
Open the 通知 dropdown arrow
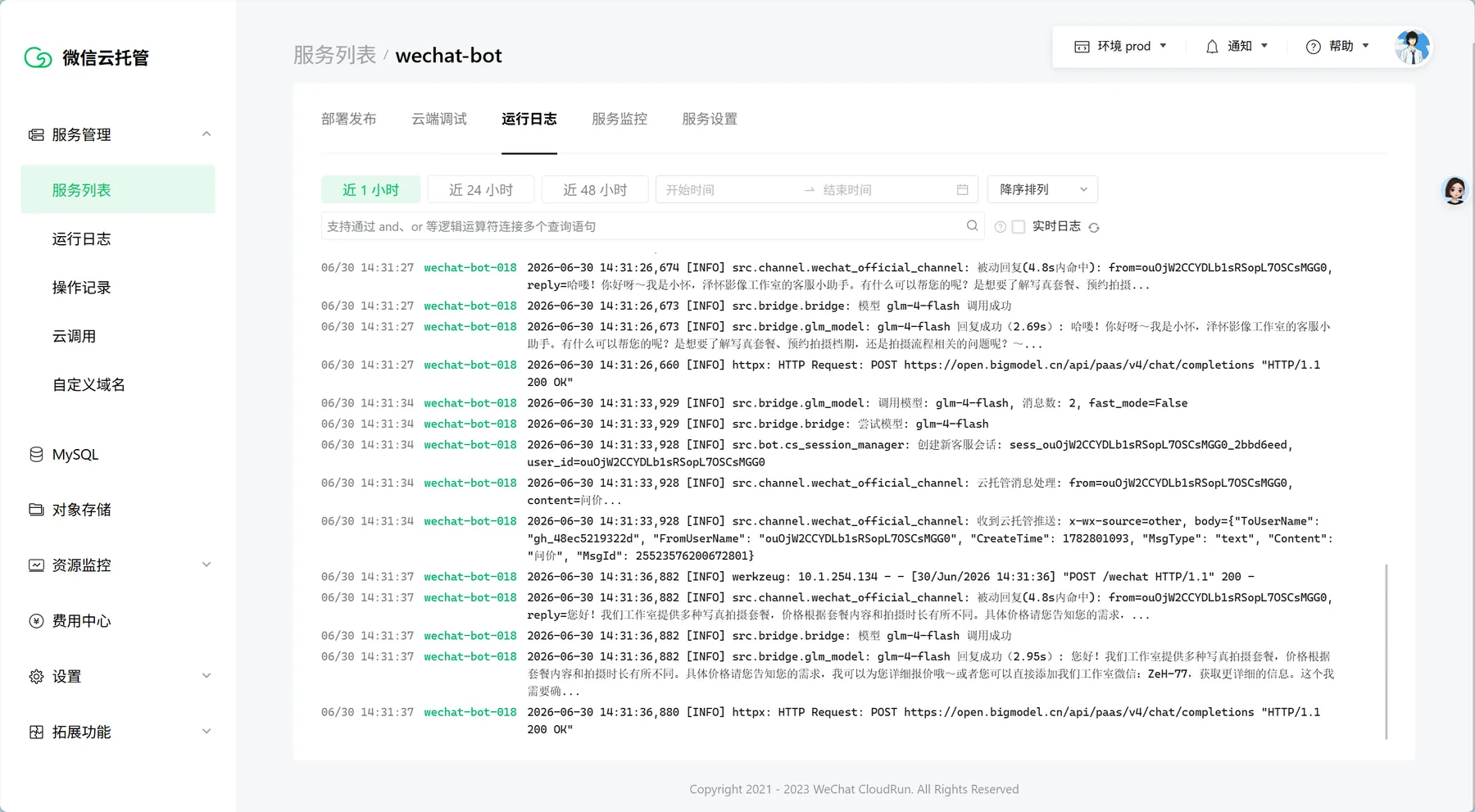tap(1264, 46)
